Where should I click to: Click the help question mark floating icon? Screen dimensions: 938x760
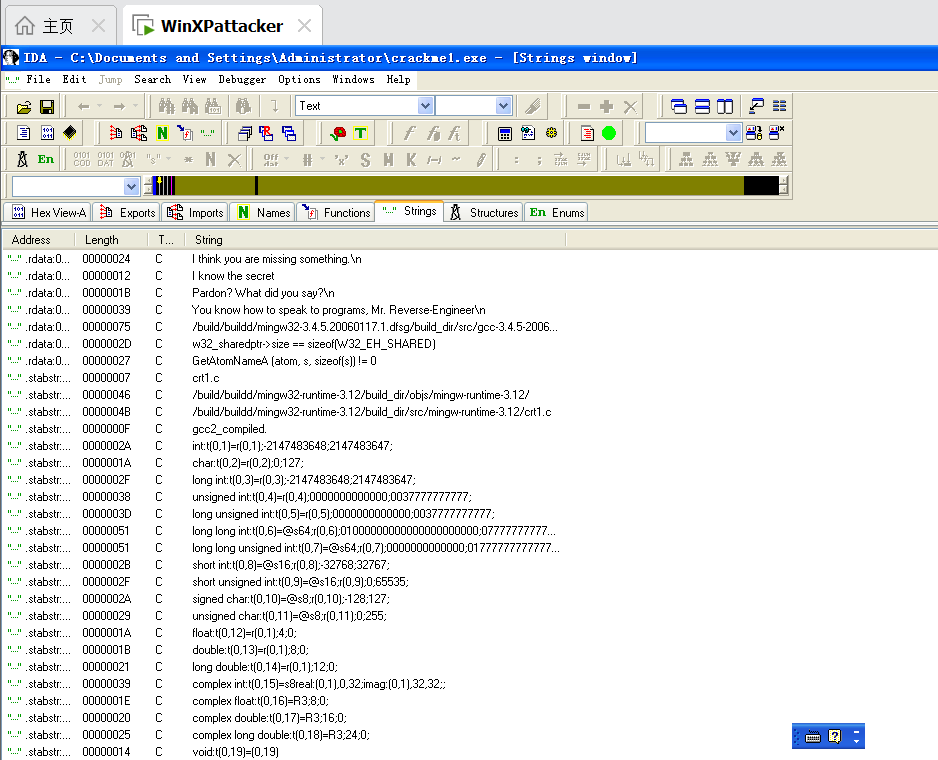click(x=835, y=737)
